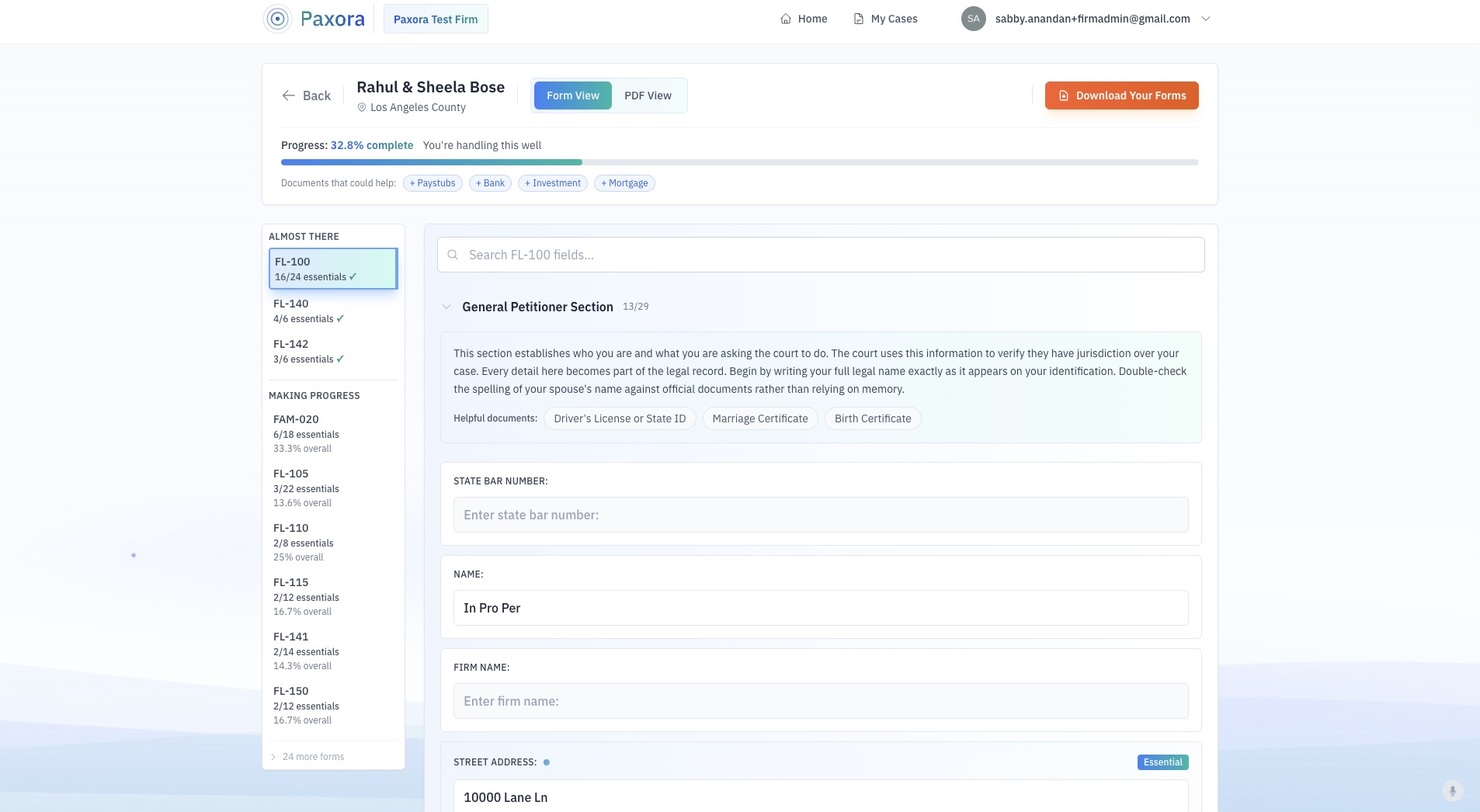The image size is (1480, 812).
Task: Switch to PDF View
Action: [648, 95]
